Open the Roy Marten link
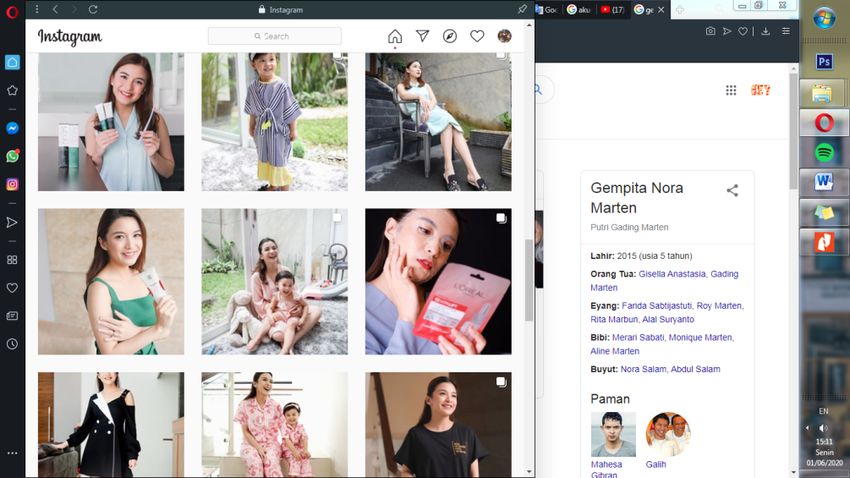The width and height of the screenshot is (850, 478). pos(719,306)
